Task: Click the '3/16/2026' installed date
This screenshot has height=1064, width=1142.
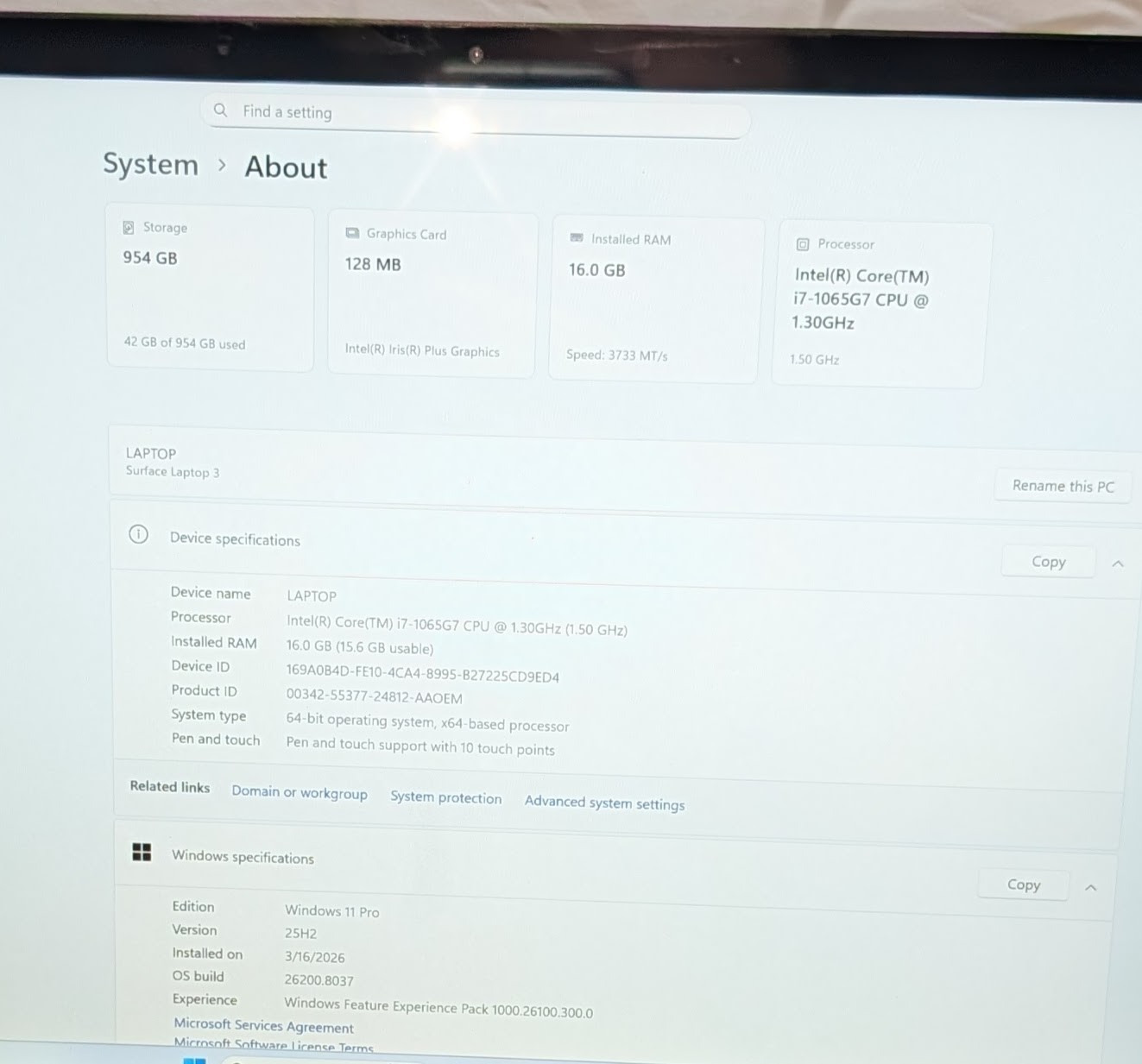Action: coord(315,957)
